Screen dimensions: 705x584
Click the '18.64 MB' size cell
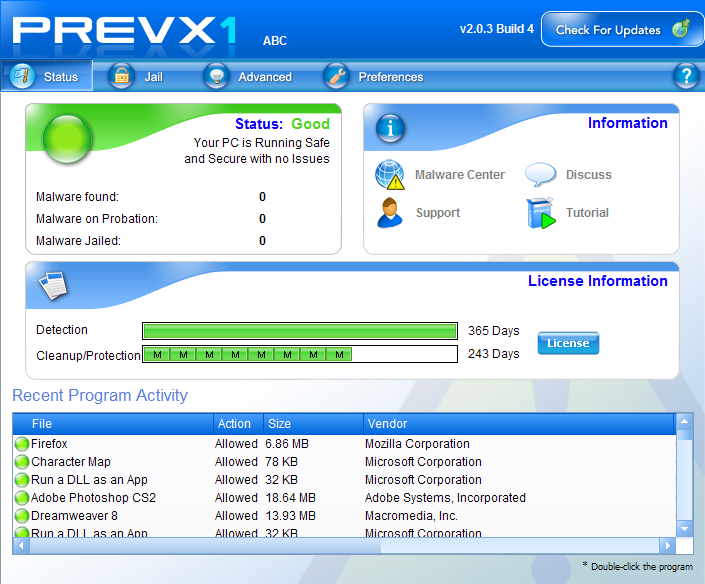click(290, 498)
